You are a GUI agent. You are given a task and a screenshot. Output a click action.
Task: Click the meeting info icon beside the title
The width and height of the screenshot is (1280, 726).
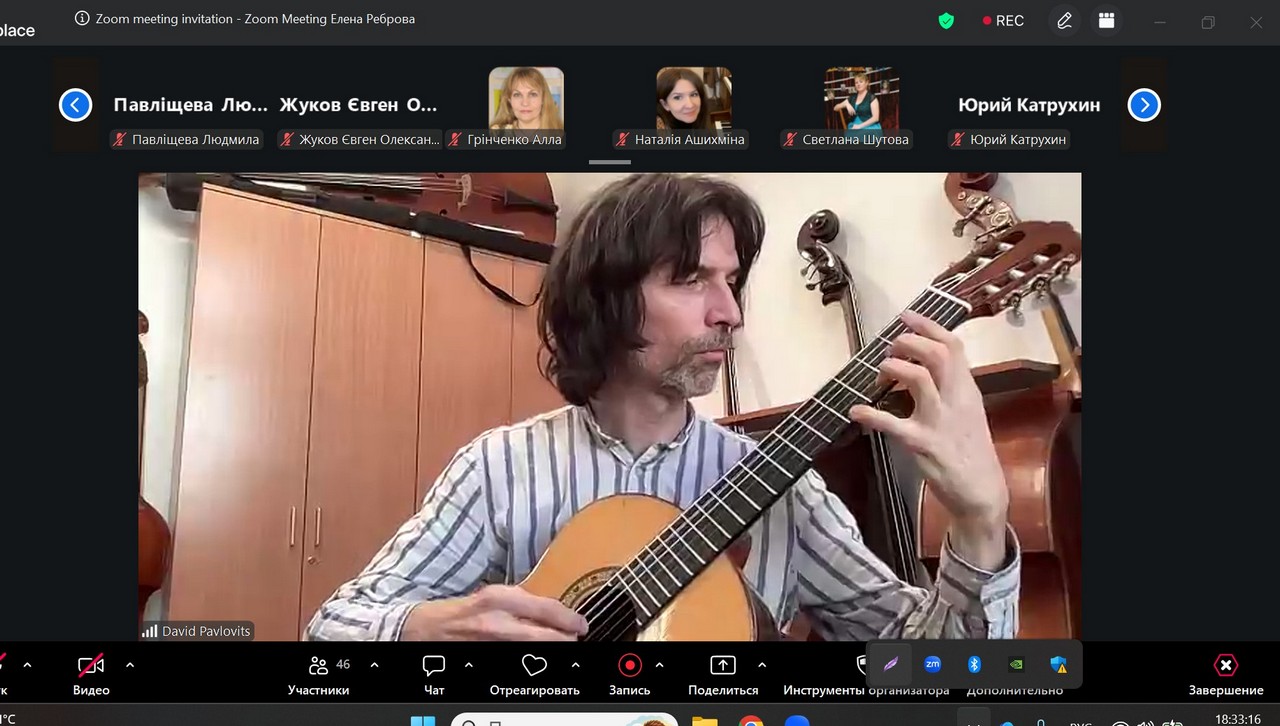[82, 19]
